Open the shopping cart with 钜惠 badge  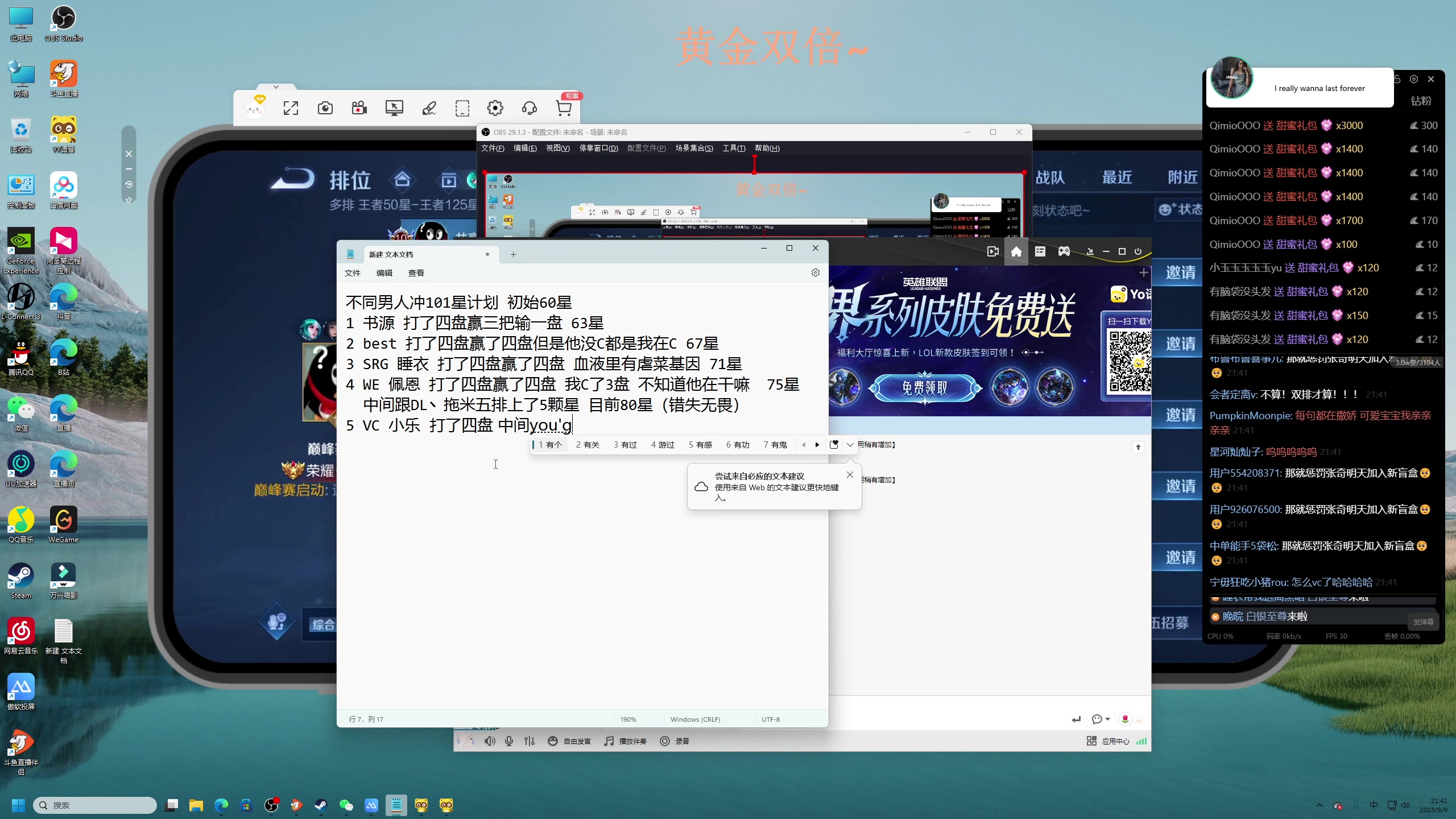(x=564, y=108)
